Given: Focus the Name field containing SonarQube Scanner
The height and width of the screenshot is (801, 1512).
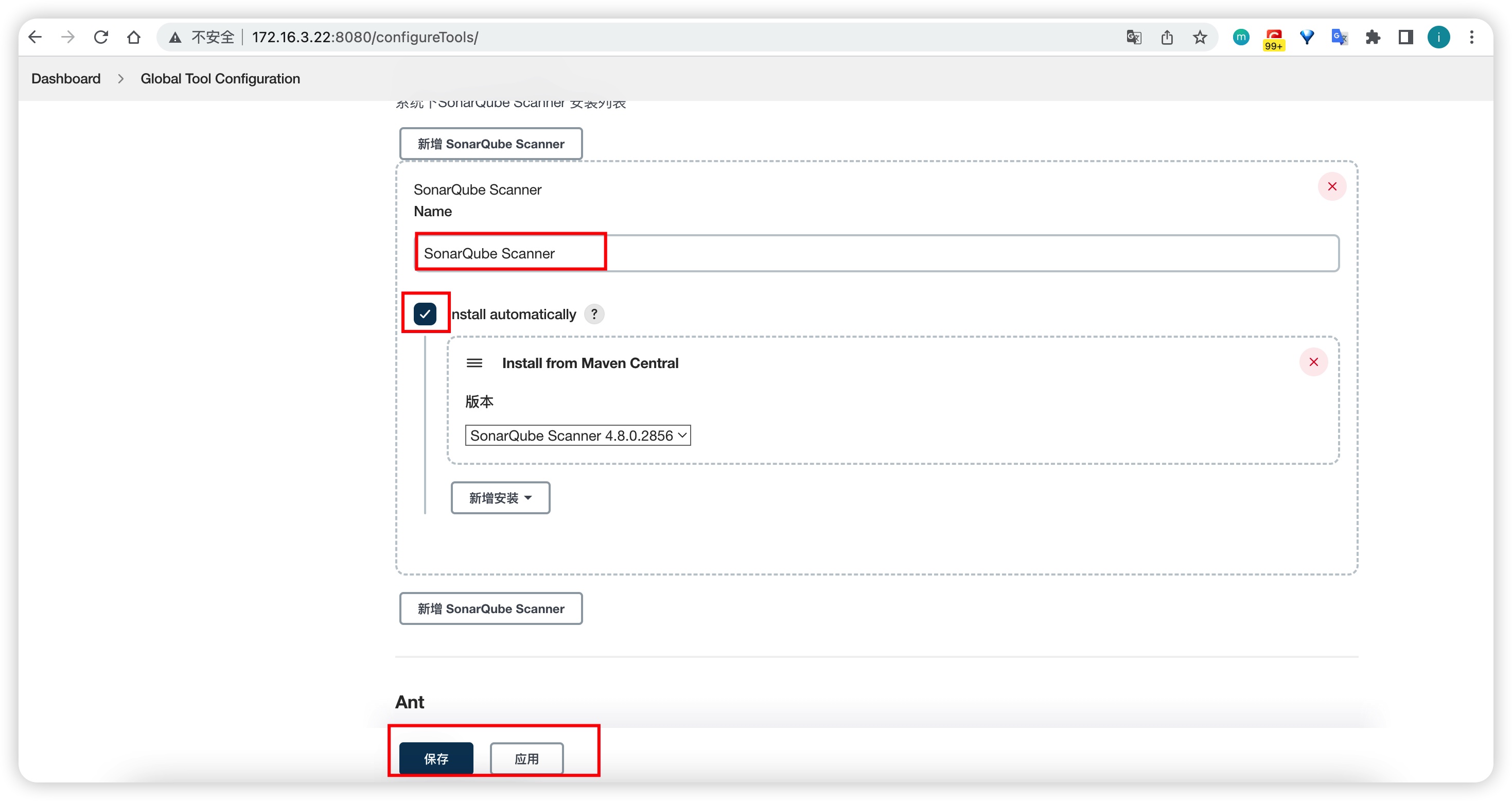Looking at the screenshot, I should tap(877, 253).
